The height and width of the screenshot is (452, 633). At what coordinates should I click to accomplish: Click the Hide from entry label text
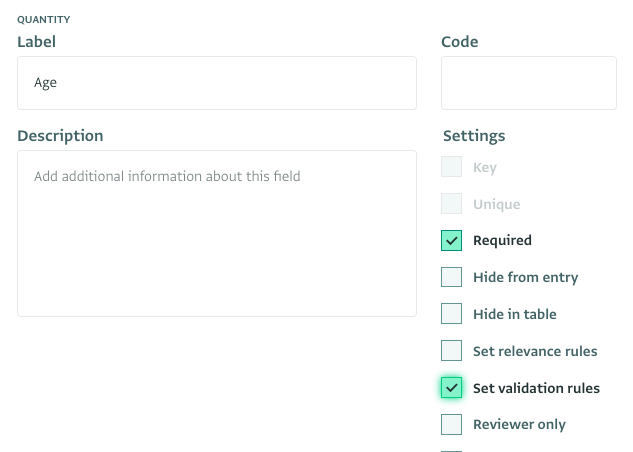(x=526, y=278)
